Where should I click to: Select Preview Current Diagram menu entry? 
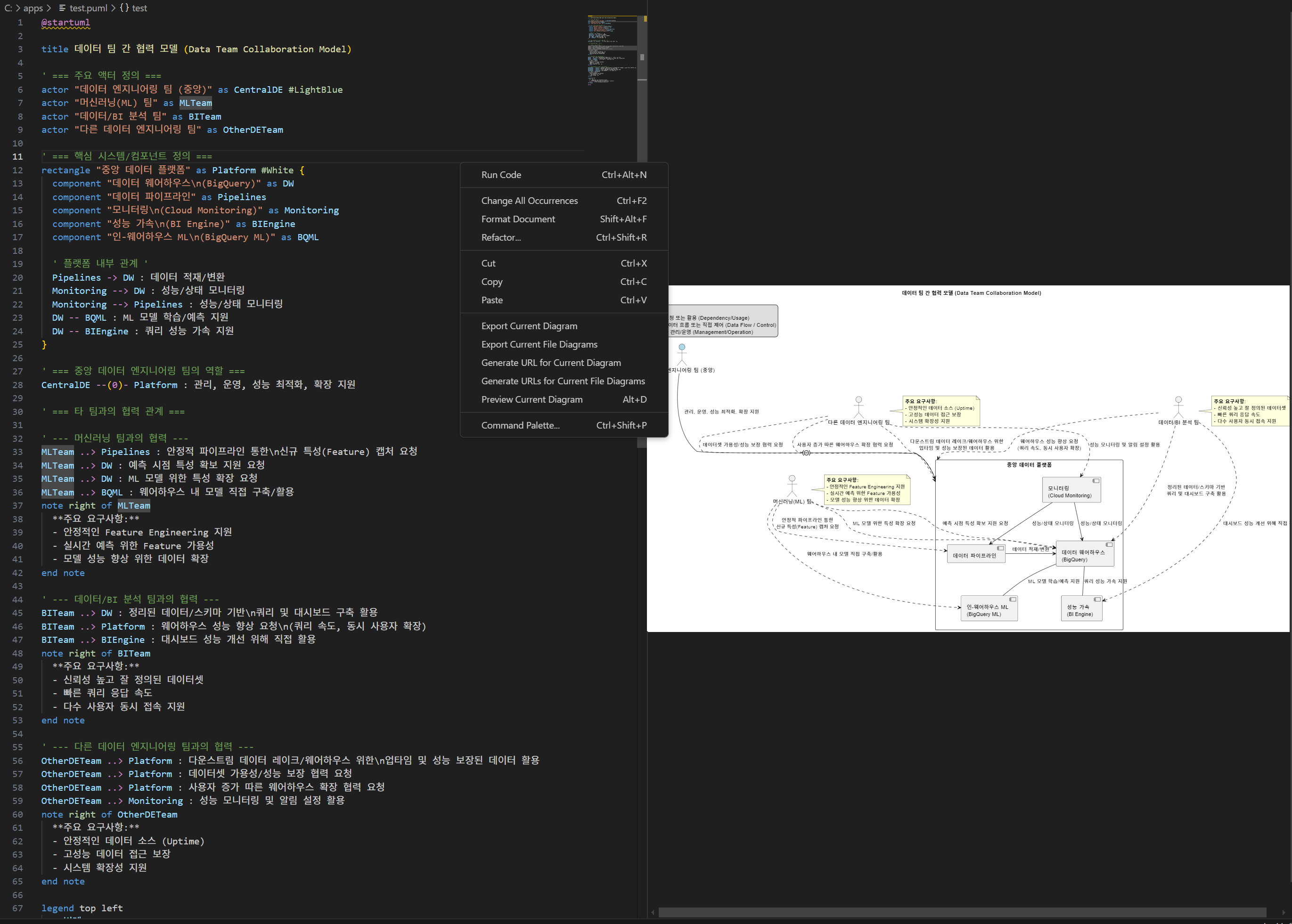(532, 399)
